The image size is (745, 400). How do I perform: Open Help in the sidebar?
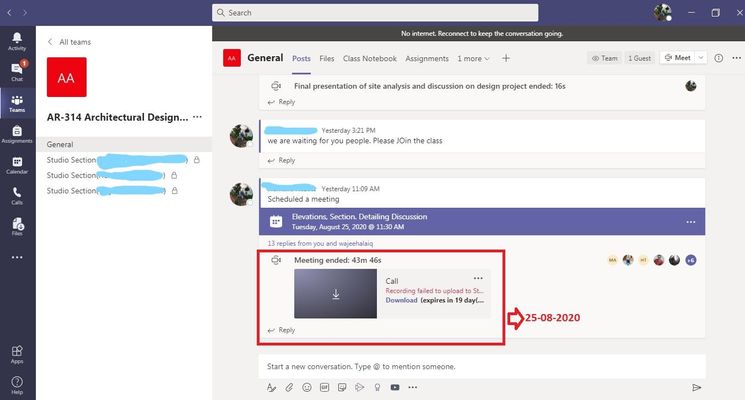click(17, 385)
